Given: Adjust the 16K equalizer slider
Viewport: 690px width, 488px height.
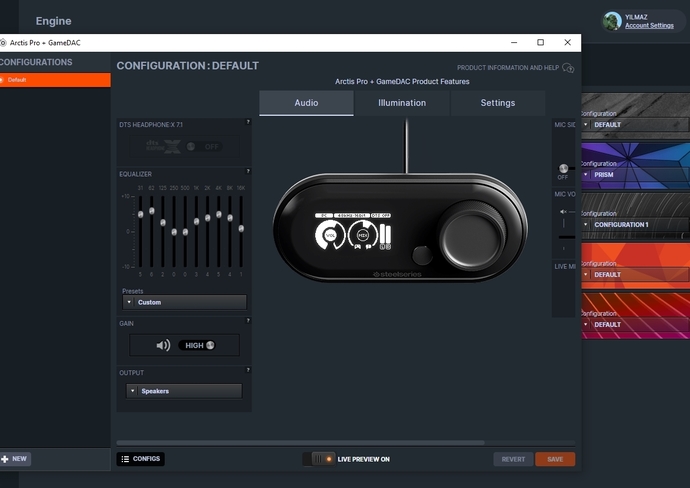Looking at the screenshot, I should [x=241, y=228].
